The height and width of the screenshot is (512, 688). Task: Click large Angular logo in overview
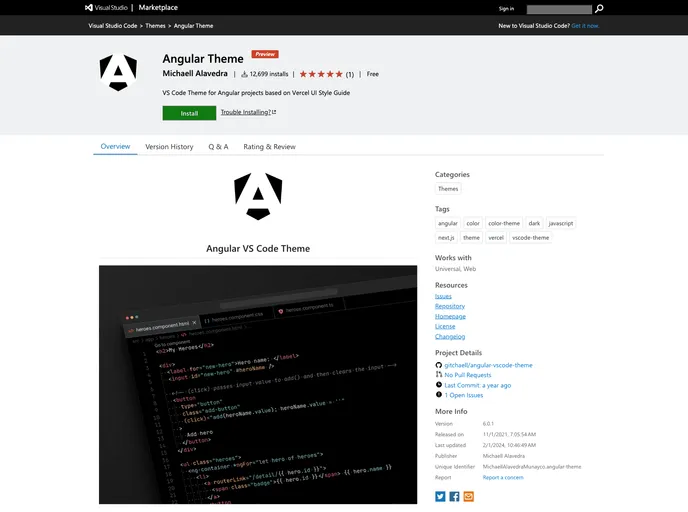point(258,196)
